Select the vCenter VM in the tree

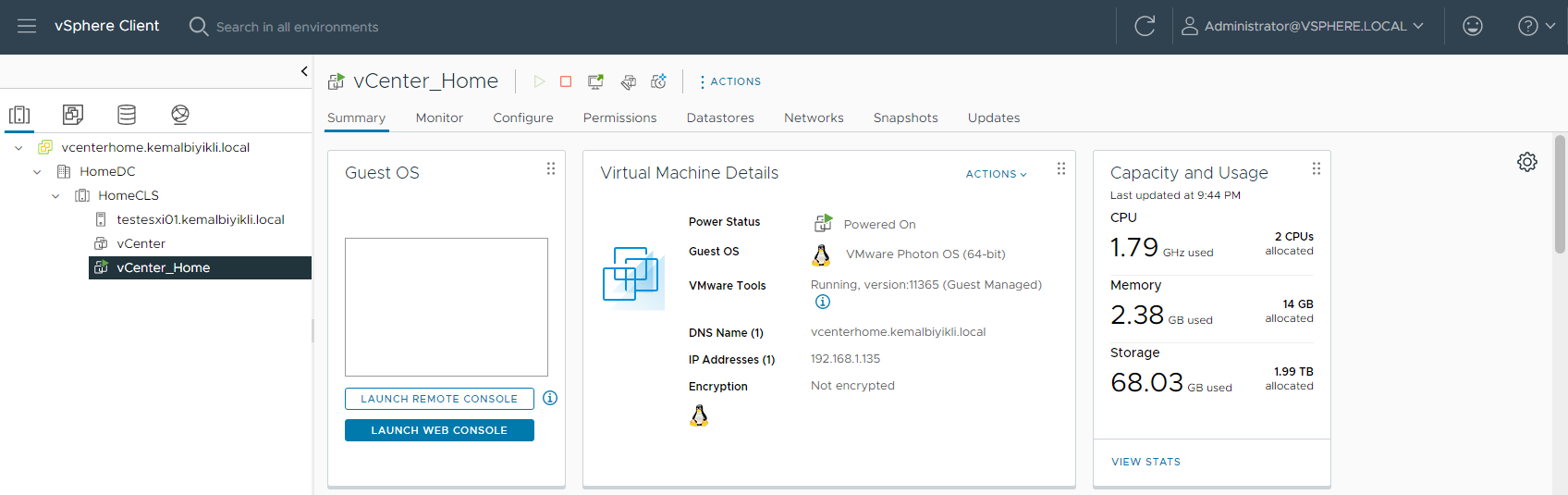141,243
